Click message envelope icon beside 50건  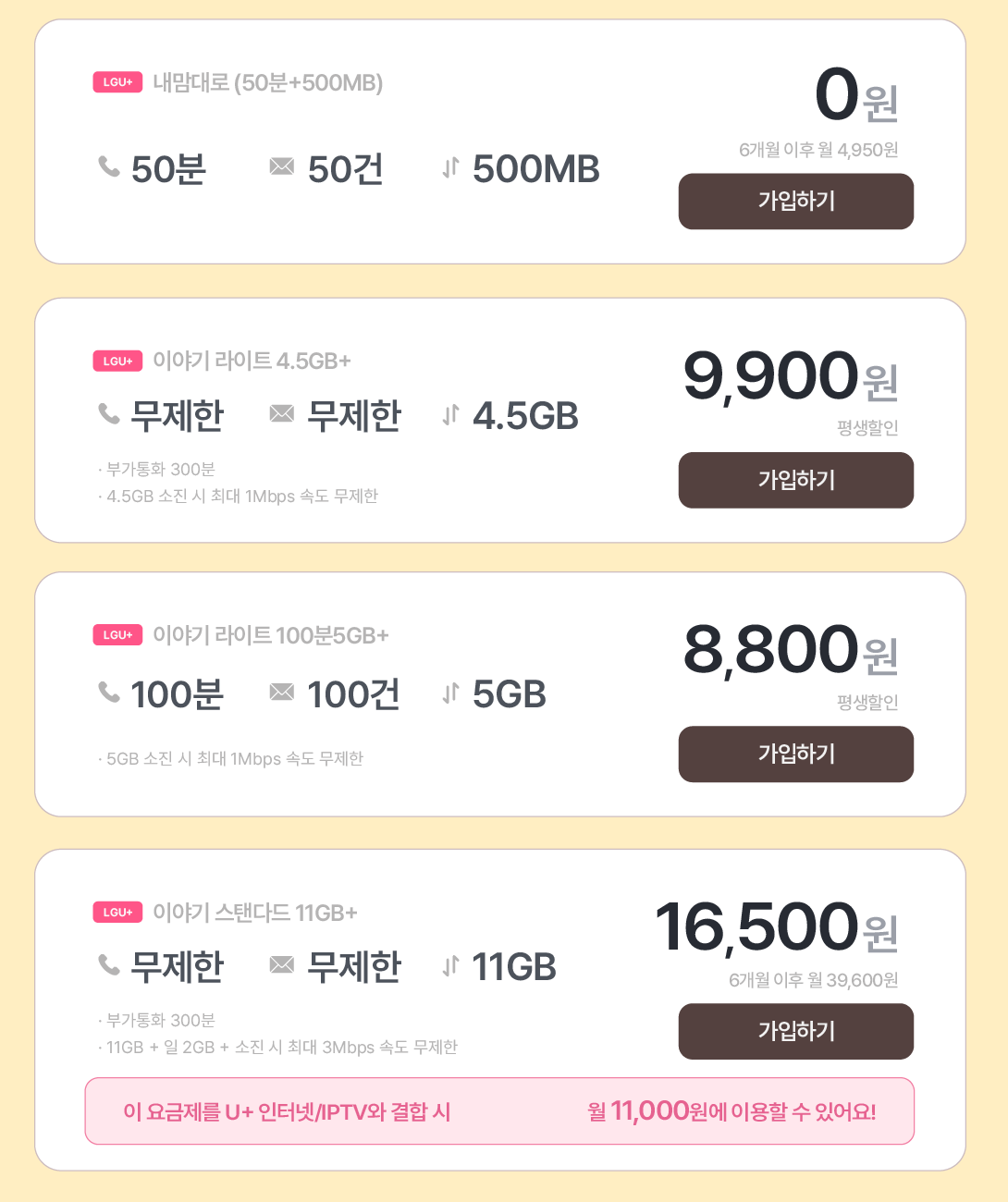[x=281, y=166]
